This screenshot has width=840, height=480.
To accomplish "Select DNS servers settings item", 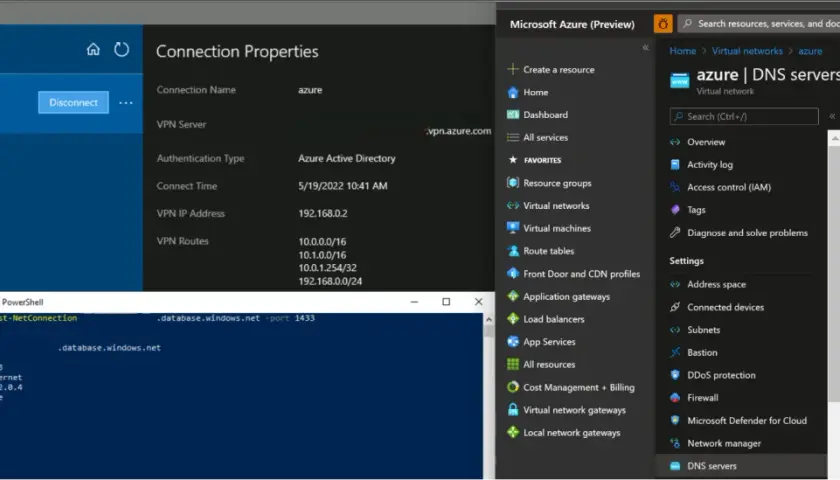I will coord(741,466).
